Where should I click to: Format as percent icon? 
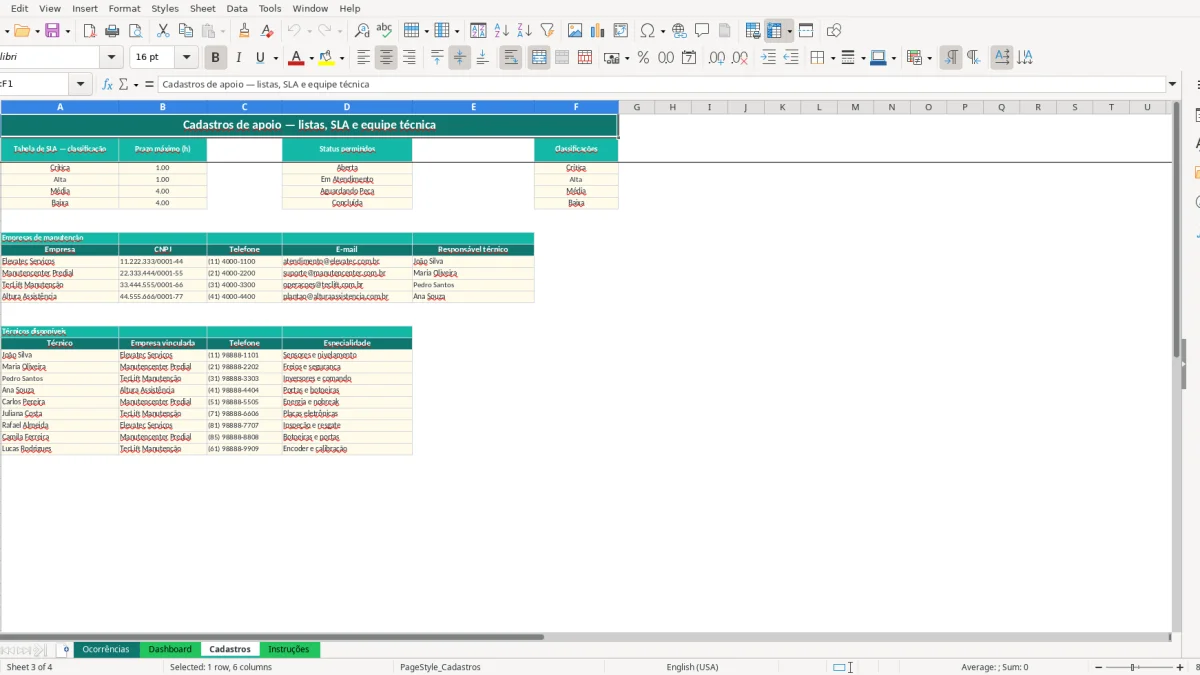click(643, 58)
